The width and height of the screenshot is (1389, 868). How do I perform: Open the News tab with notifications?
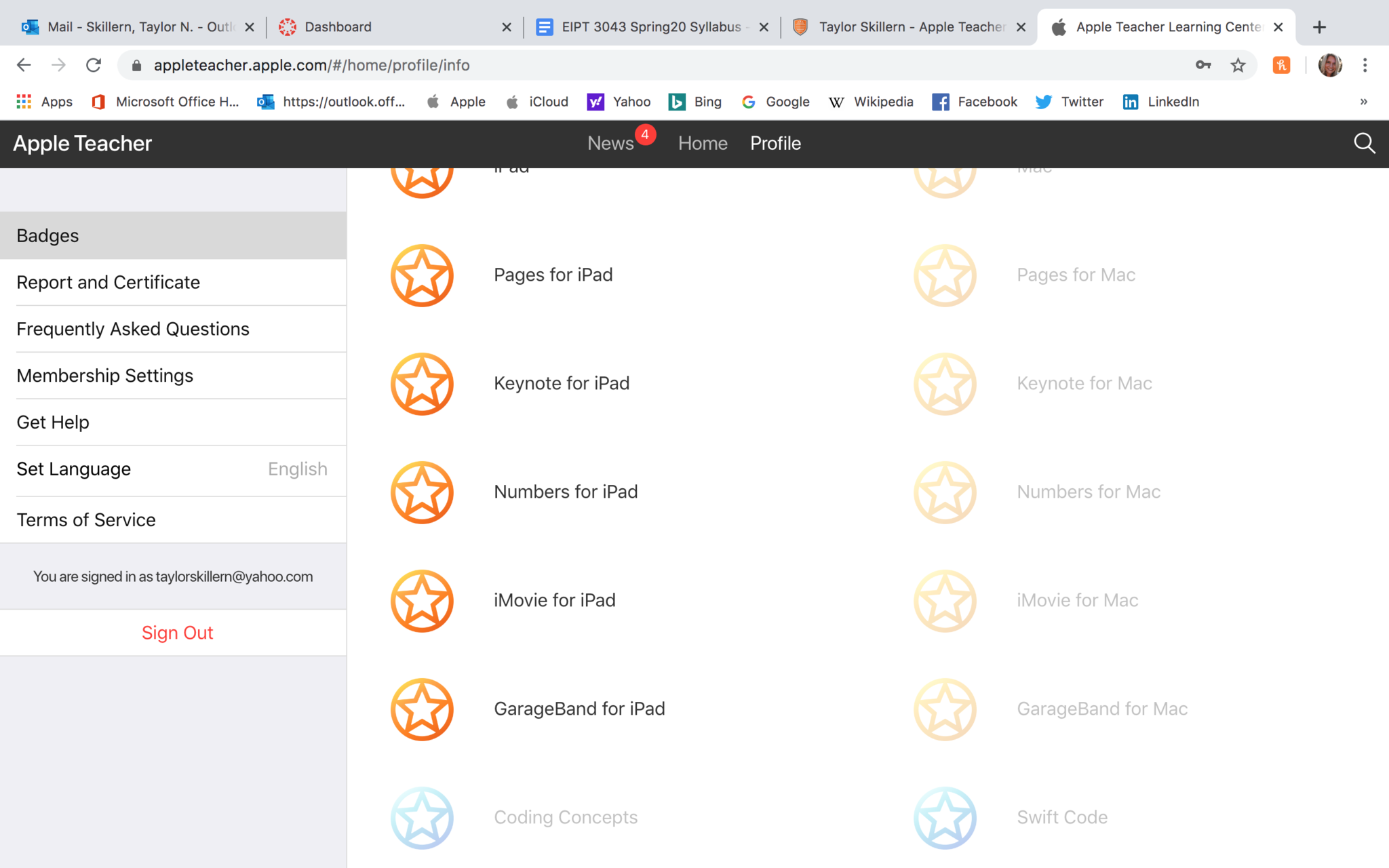[x=610, y=143]
